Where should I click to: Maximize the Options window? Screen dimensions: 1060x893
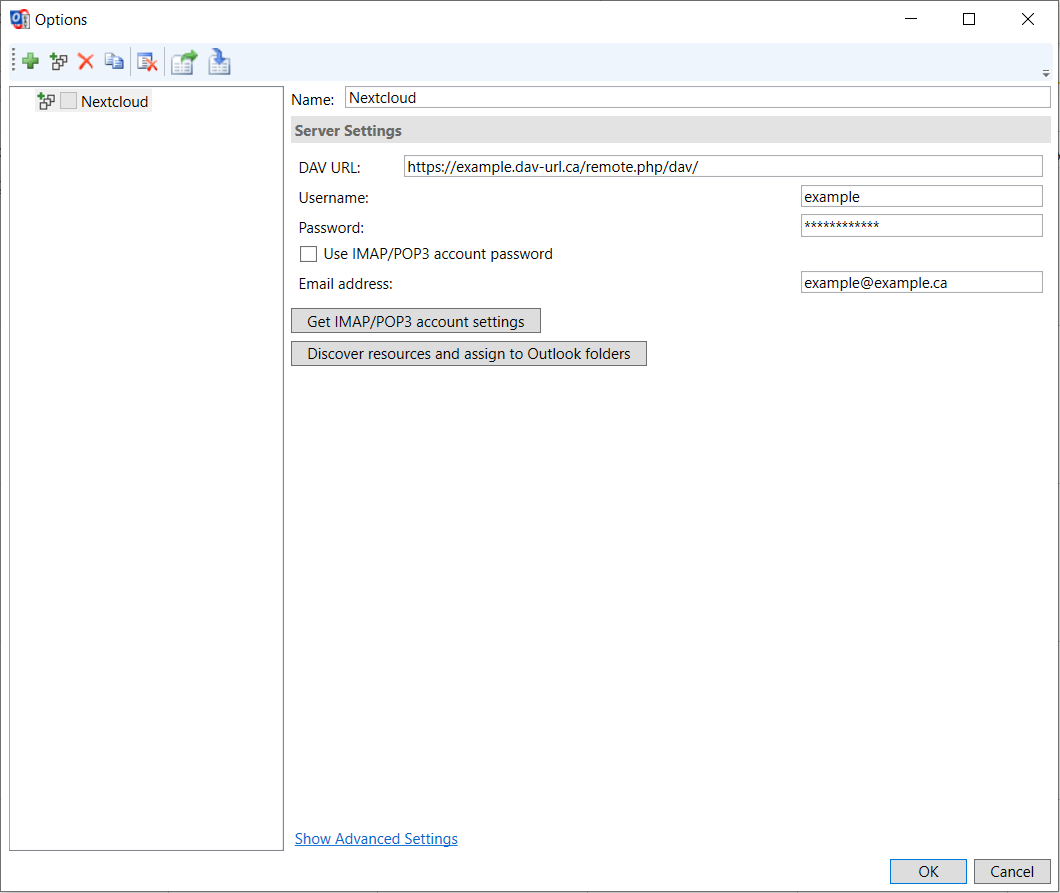click(x=969, y=19)
